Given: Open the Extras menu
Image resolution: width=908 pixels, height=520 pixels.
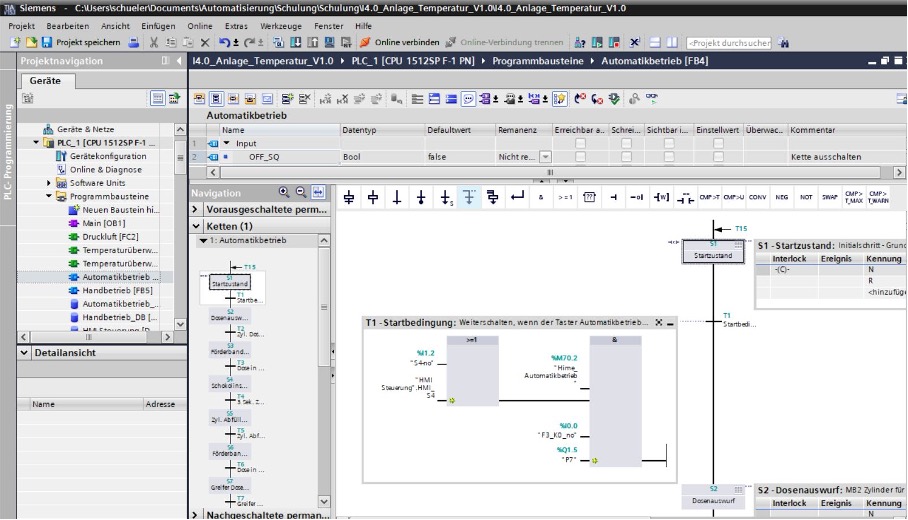Looking at the screenshot, I should [x=237, y=24].
